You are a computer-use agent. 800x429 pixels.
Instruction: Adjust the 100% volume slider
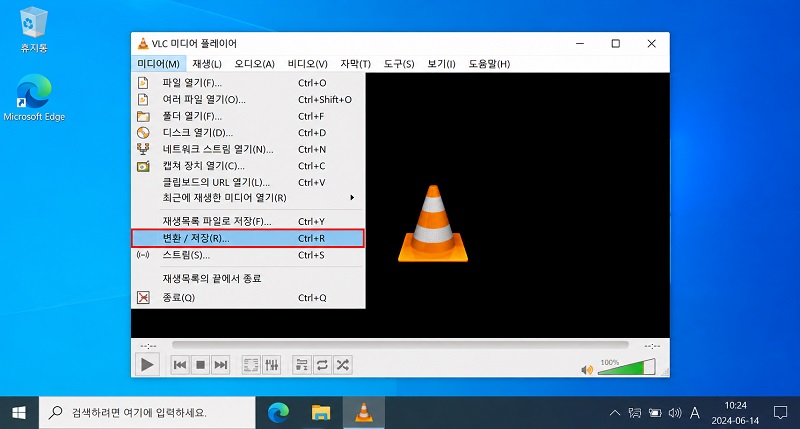pyautogui.click(x=627, y=367)
